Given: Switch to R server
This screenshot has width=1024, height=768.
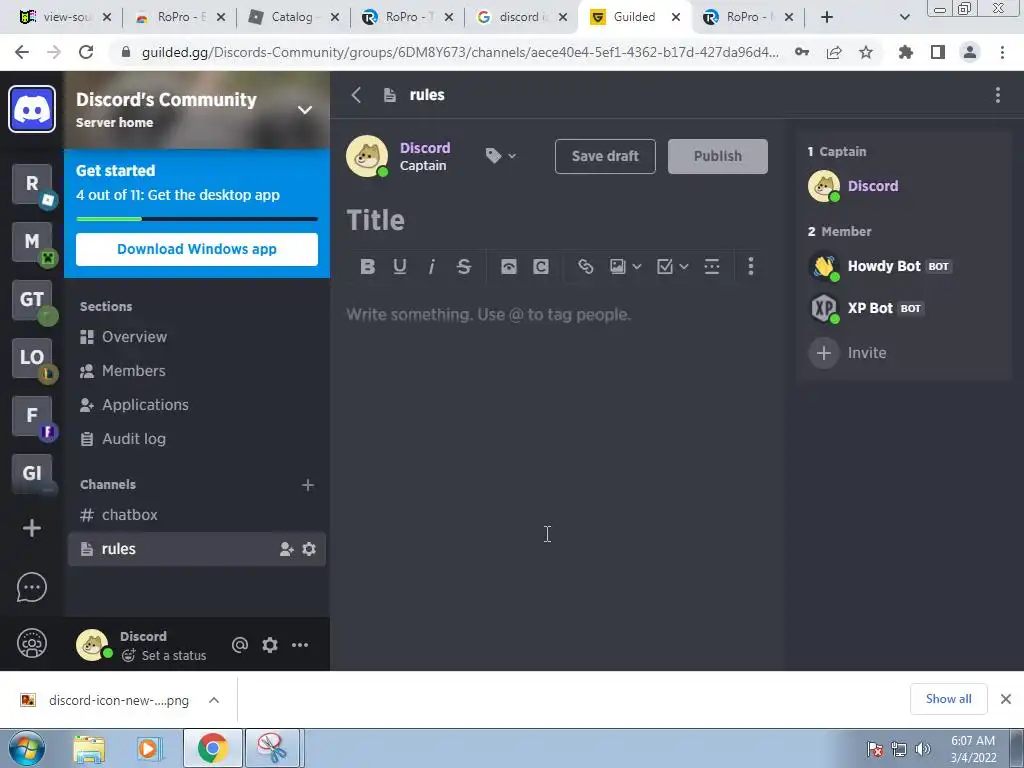Looking at the screenshot, I should (x=32, y=184).
